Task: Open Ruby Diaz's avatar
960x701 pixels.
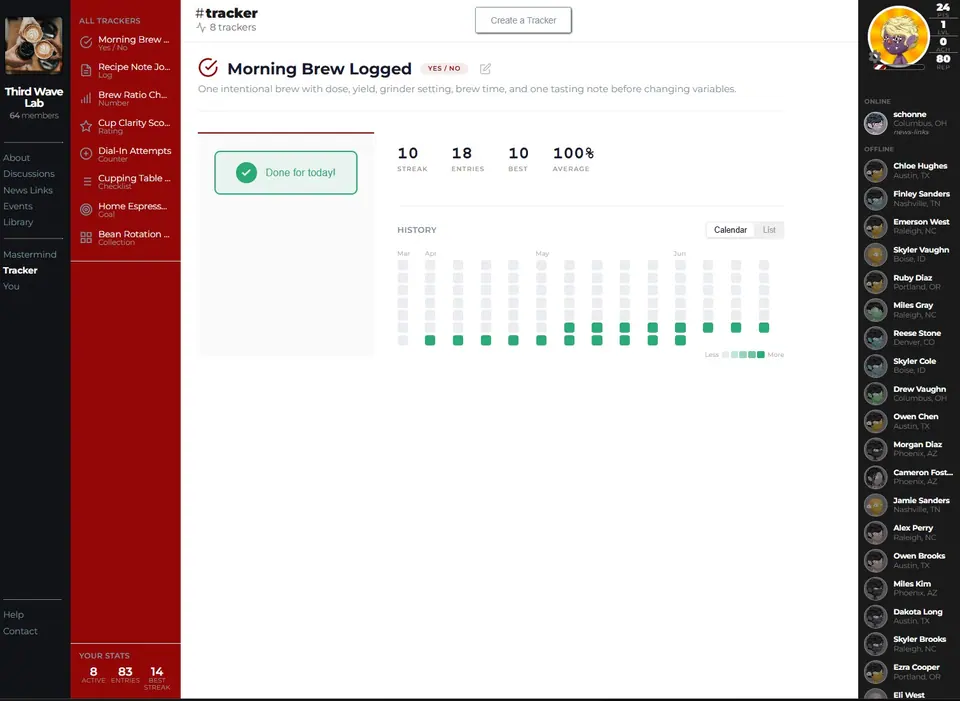Action: (876, 282)
